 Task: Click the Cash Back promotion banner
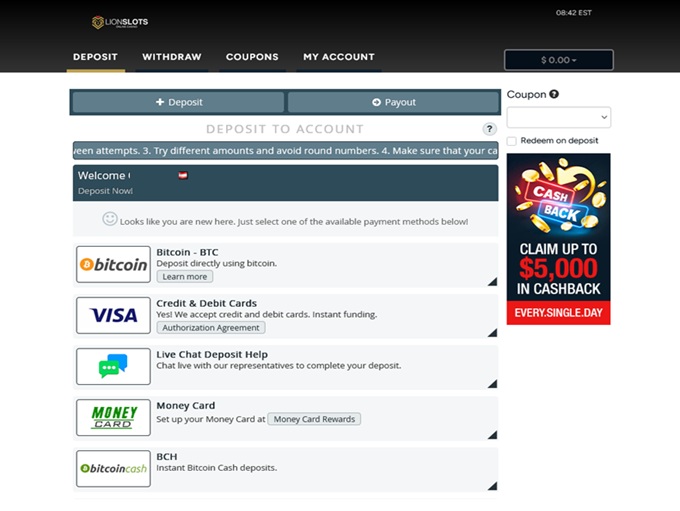click(558, 239)
